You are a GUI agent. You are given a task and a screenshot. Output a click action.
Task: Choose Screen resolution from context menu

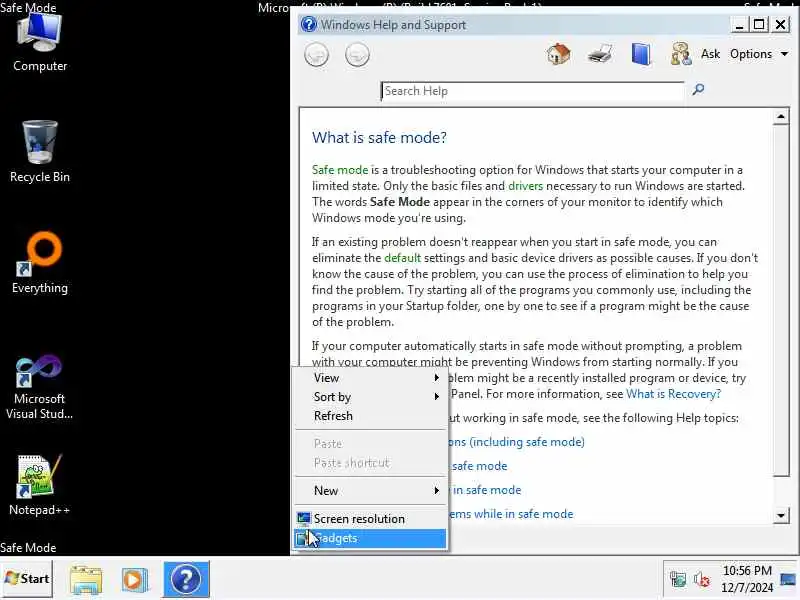(370, 519)
